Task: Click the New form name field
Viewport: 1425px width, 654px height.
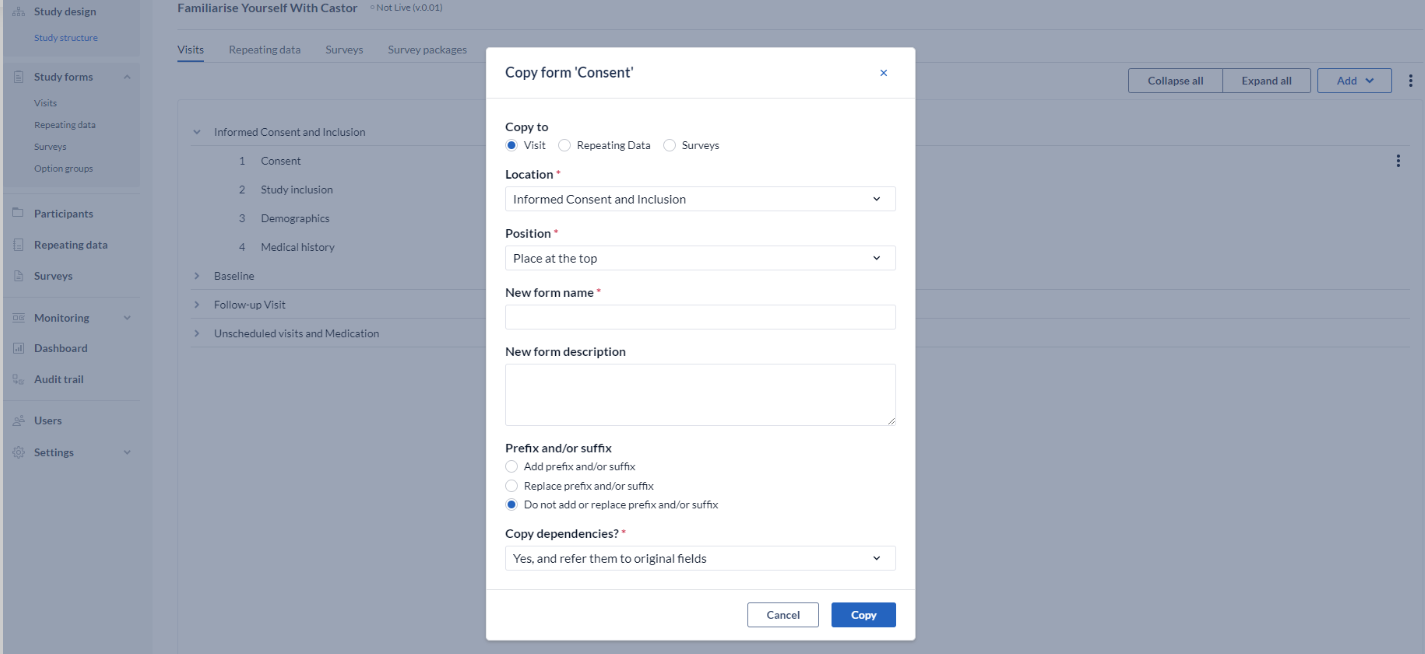Action: coord(700,317)
